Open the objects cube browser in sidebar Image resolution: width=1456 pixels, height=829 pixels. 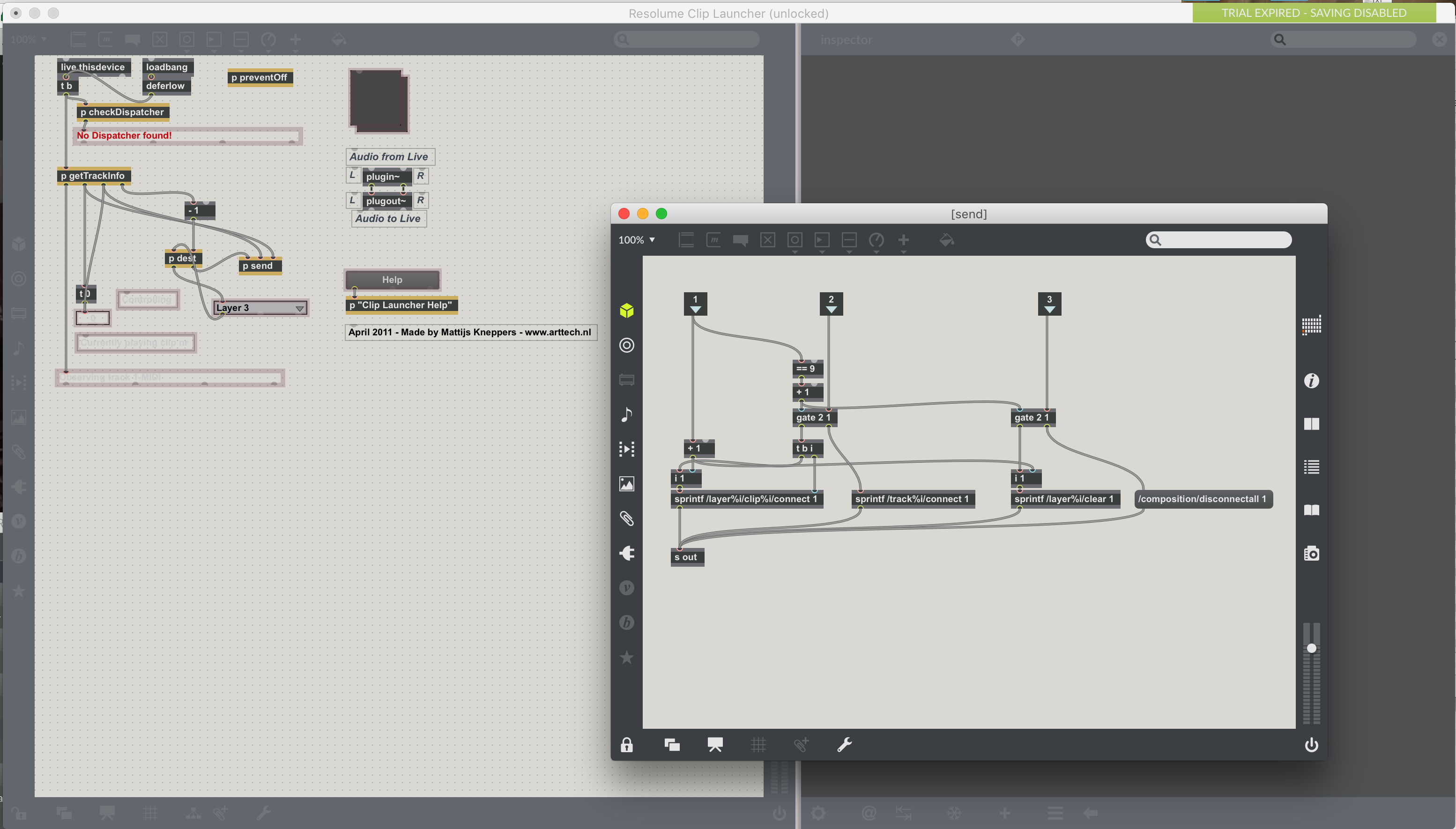pos(626,311)
